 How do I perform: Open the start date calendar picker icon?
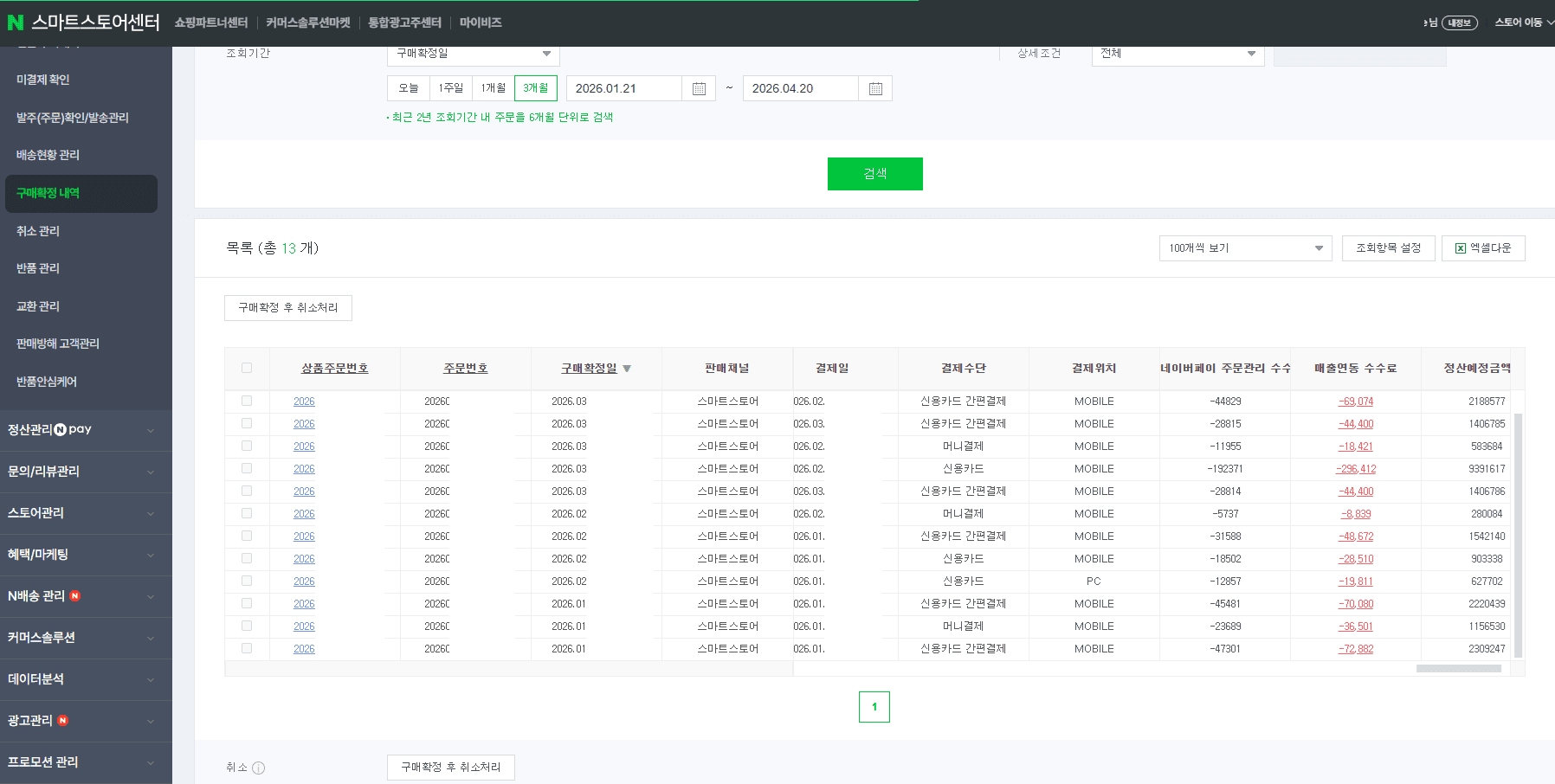point(699,88)
